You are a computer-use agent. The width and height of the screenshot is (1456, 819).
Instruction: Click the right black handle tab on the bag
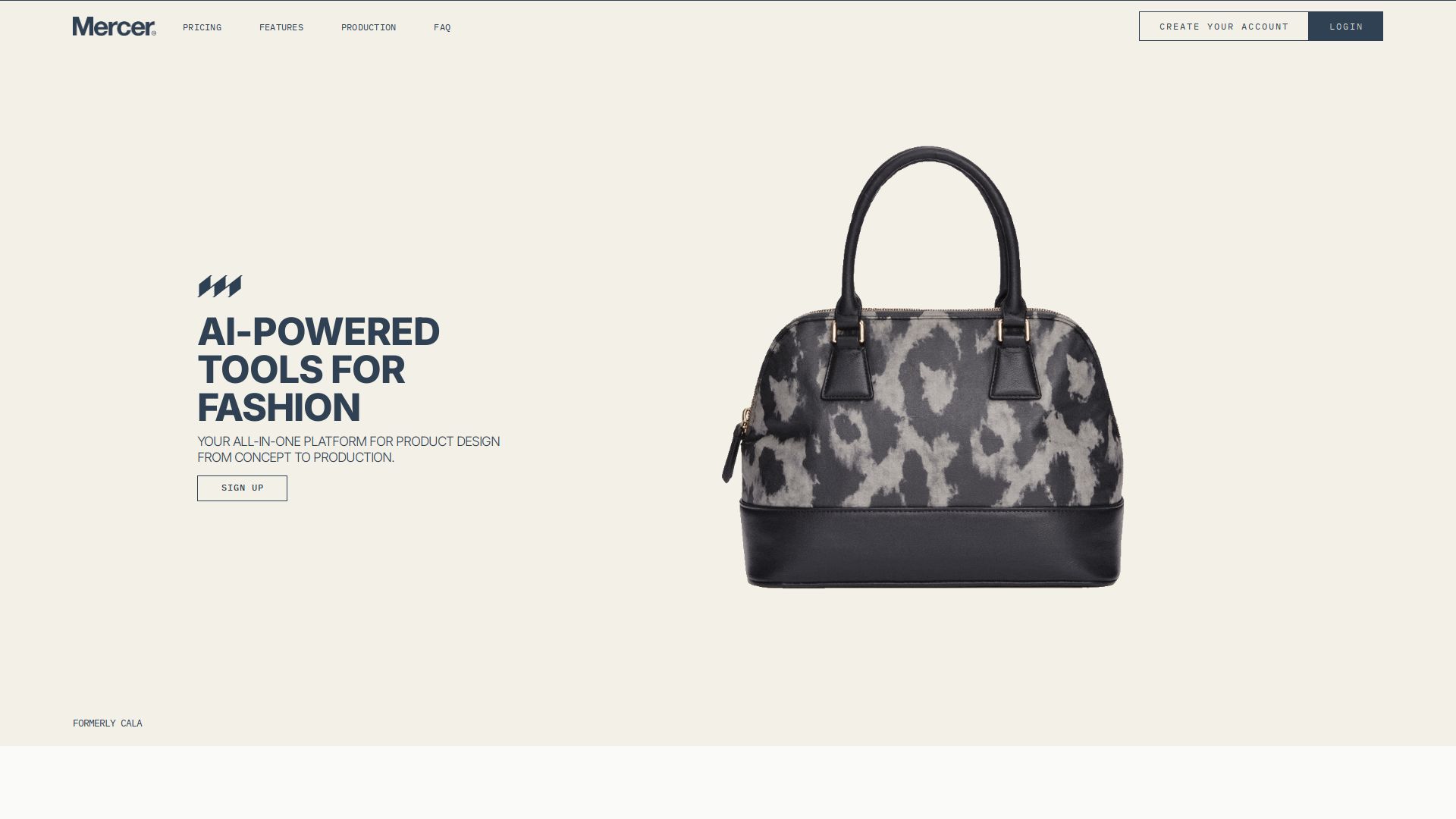[x=1015, y=371]
